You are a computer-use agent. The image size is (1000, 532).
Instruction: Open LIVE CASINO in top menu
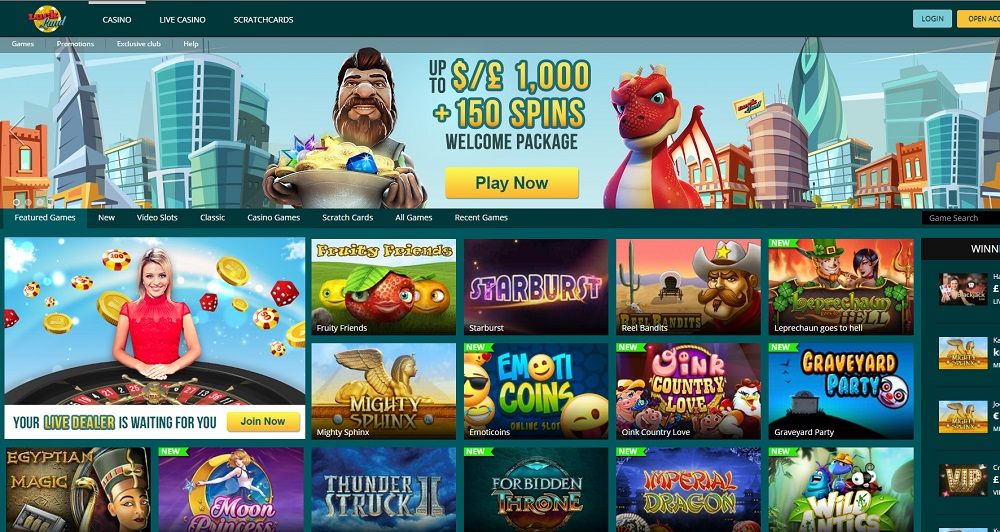click(x=182, y=20)
